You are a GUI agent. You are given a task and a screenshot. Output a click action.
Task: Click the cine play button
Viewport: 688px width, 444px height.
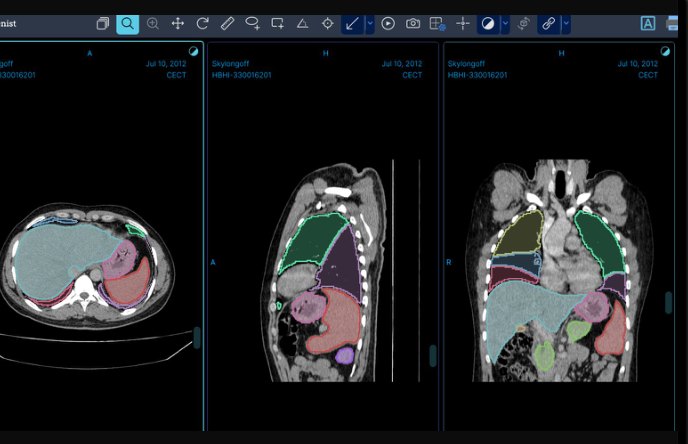(388, 24)
